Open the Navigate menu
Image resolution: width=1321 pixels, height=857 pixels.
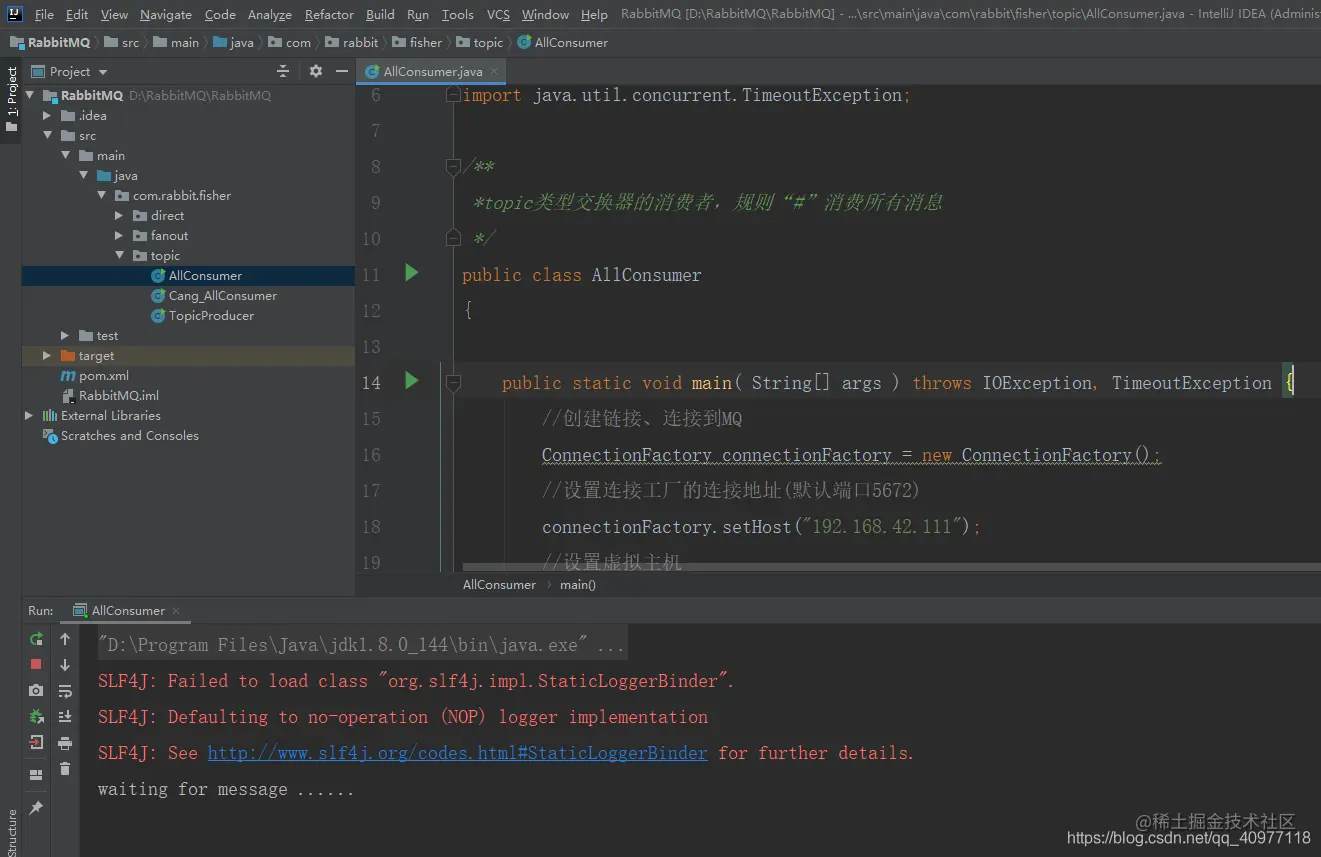(166, 14)
